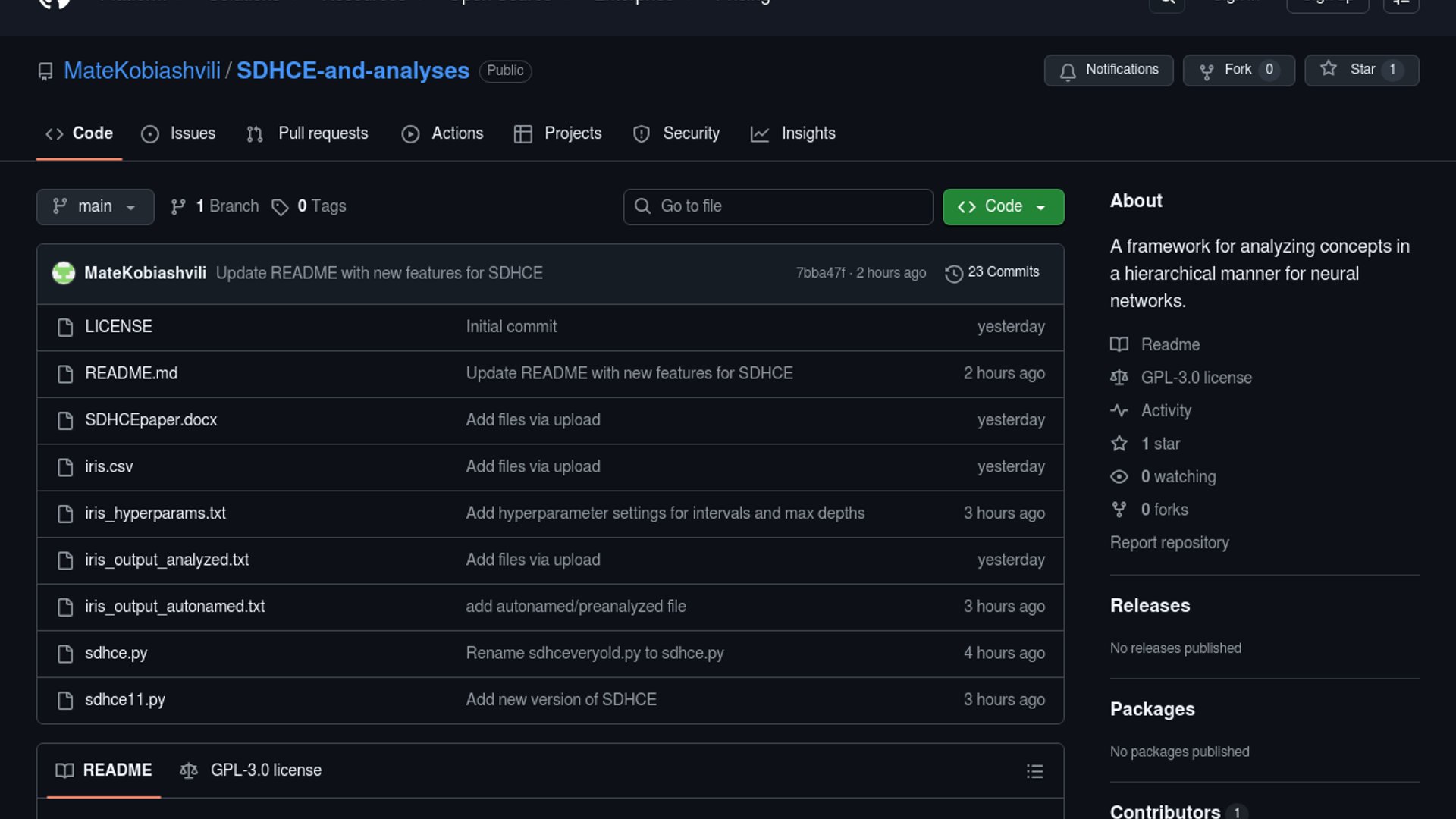Open the 7bba47f commit hash link
This screenshot has height=819, width=1456.
tap(820, 273)
